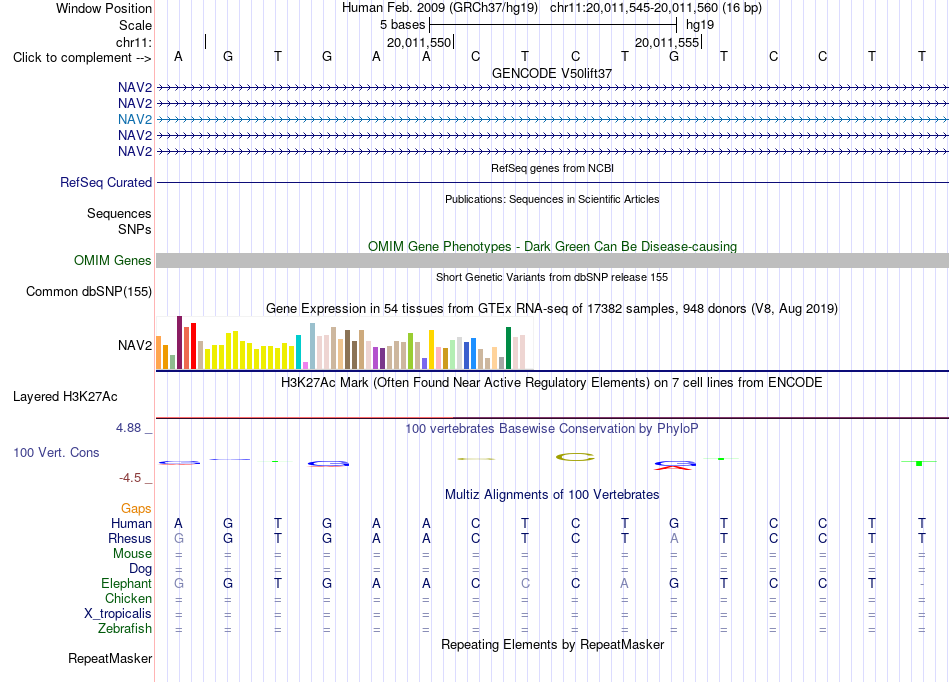Click the 'H3K27Ac Mark' ENCODE track title
Image resolution: width=950 pixels, height=682 pixels.
(x=552, y=383)
